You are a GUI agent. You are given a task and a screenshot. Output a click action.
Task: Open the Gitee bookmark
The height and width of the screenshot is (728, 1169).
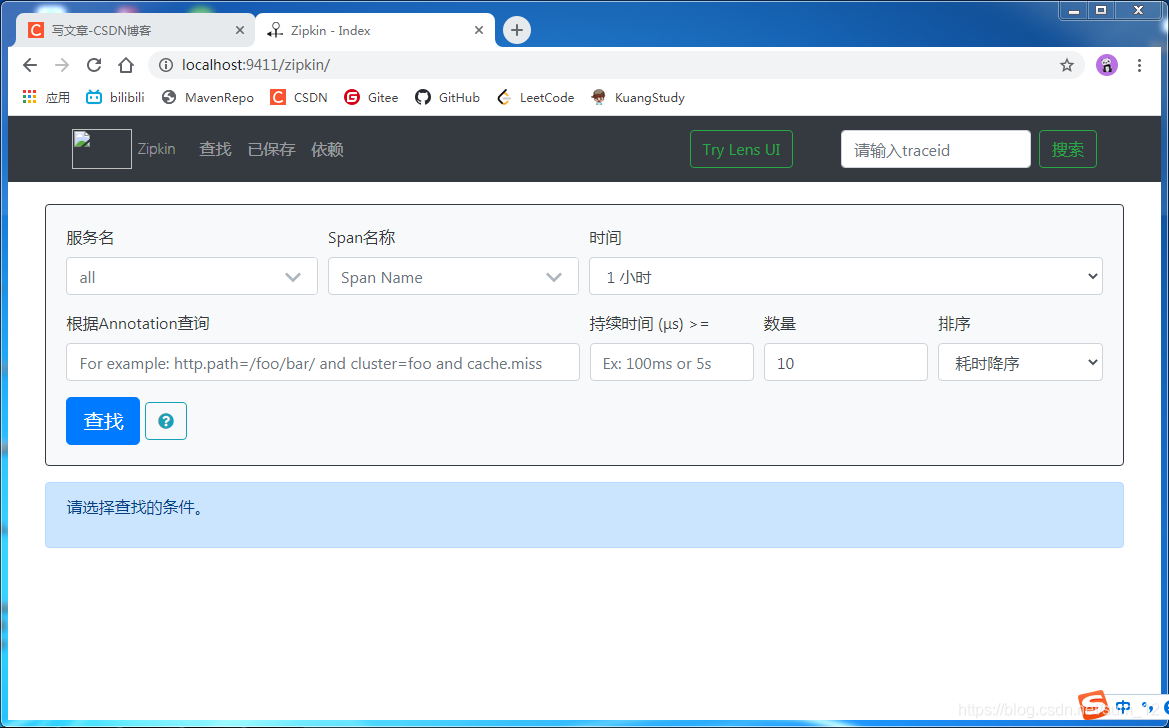371,98
